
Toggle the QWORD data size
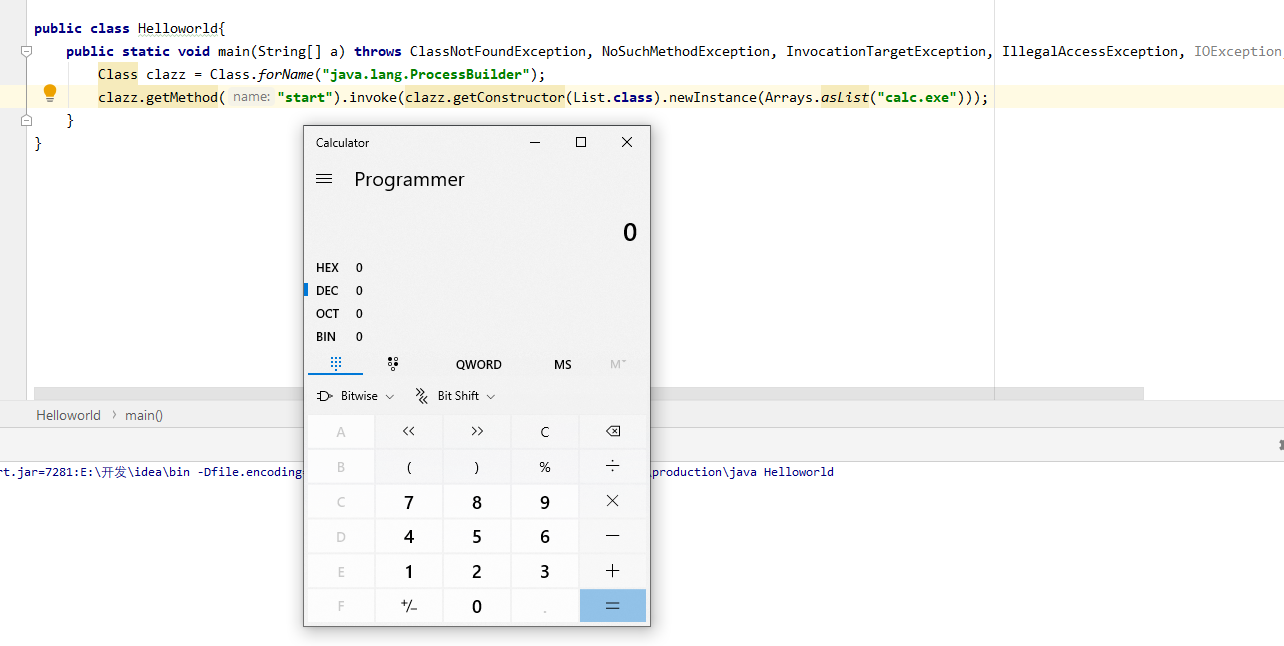tap(478, 365)
